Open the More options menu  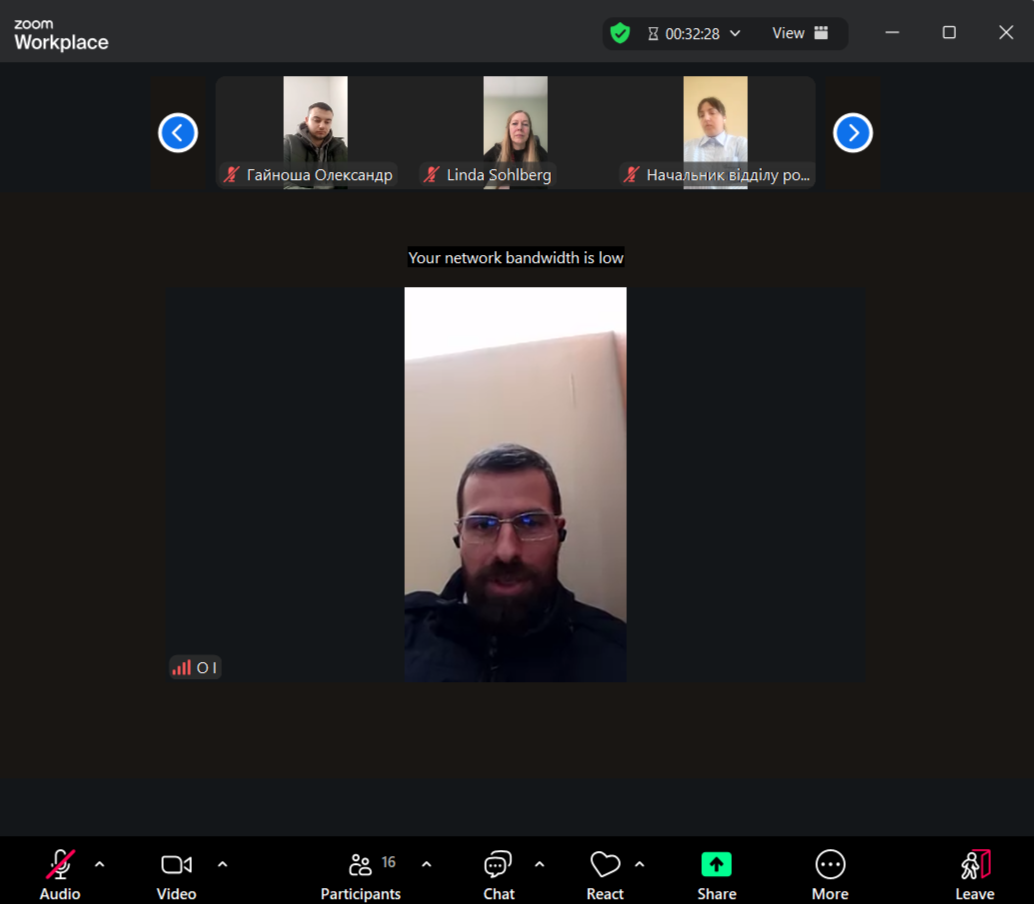[x=830, y=865]
